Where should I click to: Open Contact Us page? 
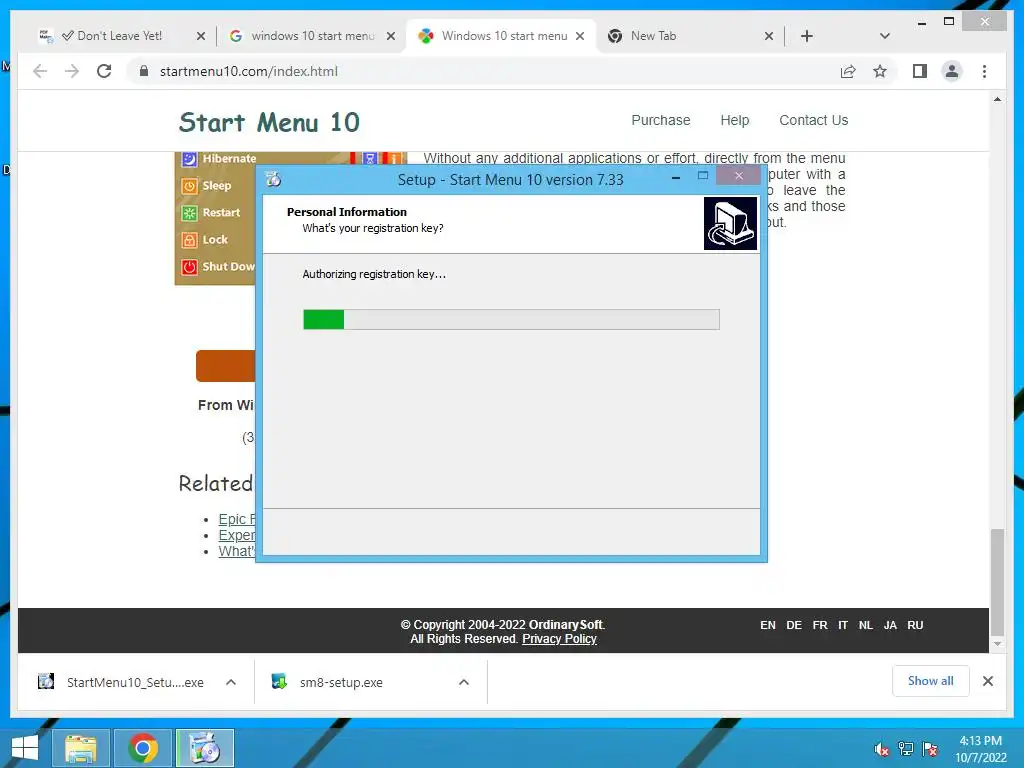click(x=813, y=120)
